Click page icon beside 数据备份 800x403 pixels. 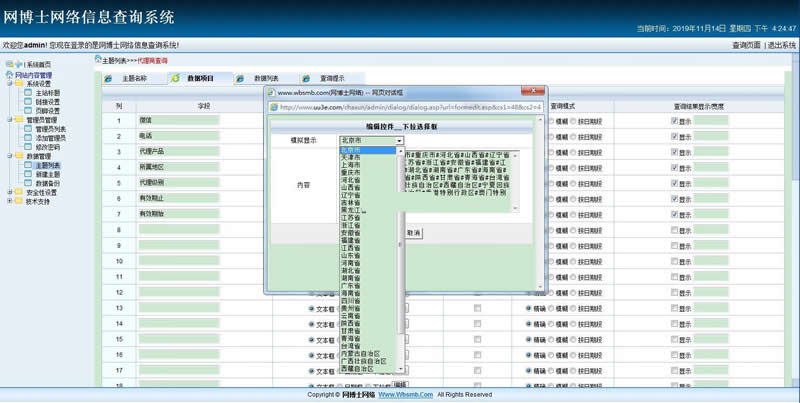(28, 183)
